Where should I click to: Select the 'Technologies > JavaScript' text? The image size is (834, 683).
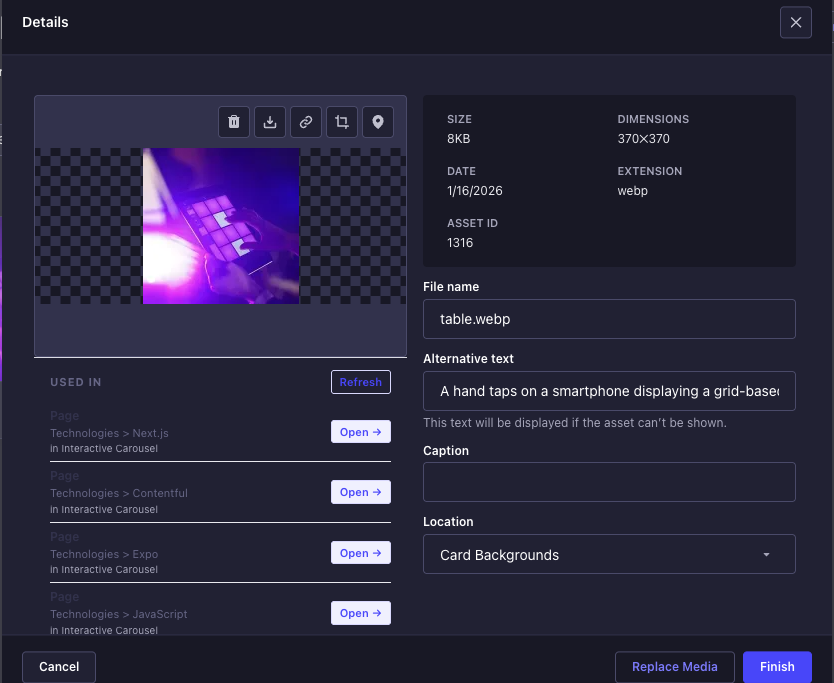point(119,614)
